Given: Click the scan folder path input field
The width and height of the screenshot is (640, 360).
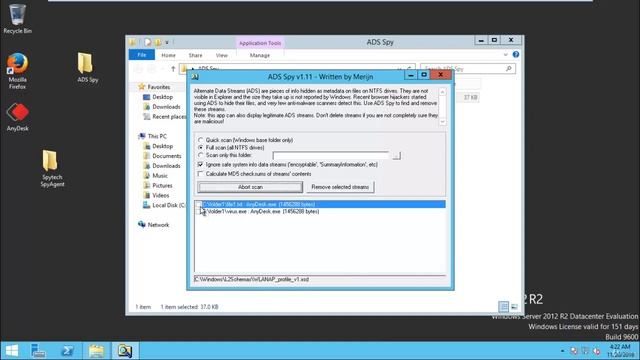Looking at the screenshot, I should (x=331, y=156).
